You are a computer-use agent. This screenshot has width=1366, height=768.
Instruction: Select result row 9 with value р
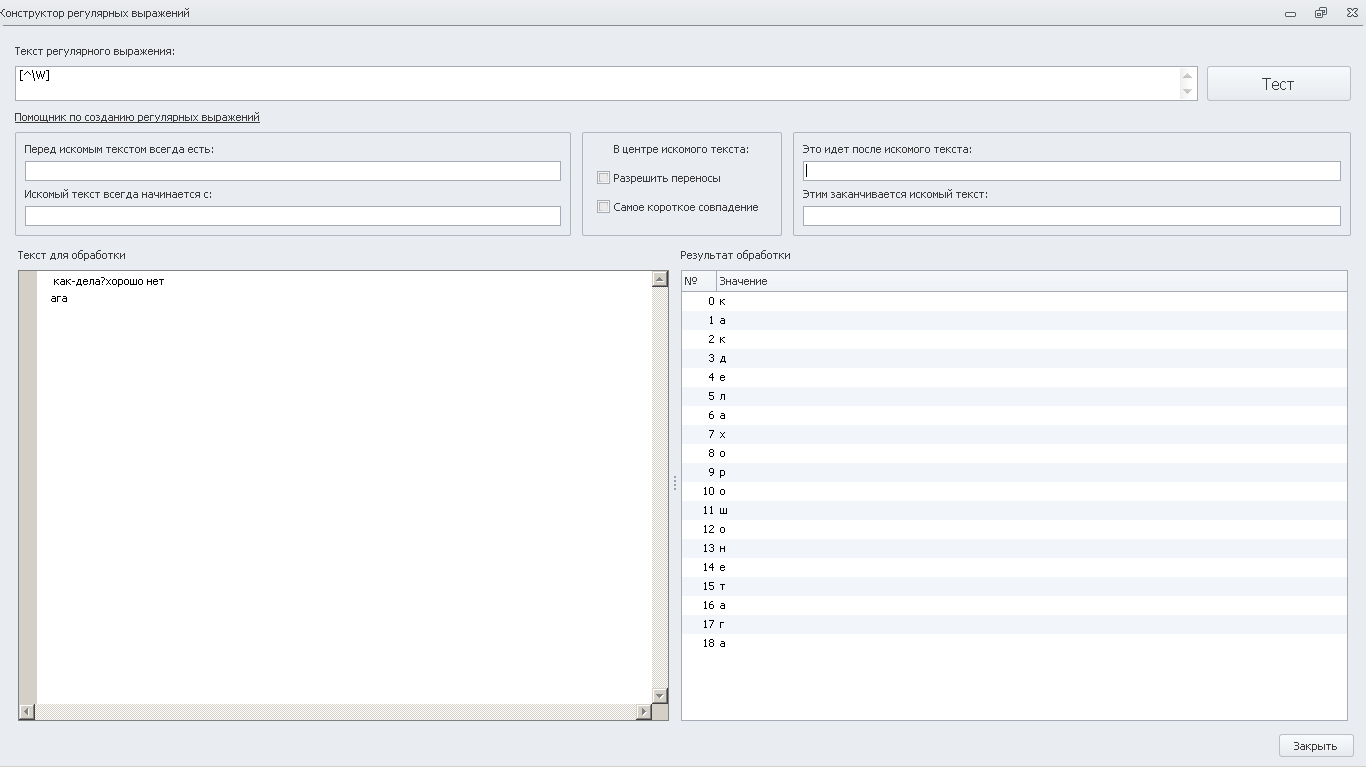click(x=1014, y=472)
